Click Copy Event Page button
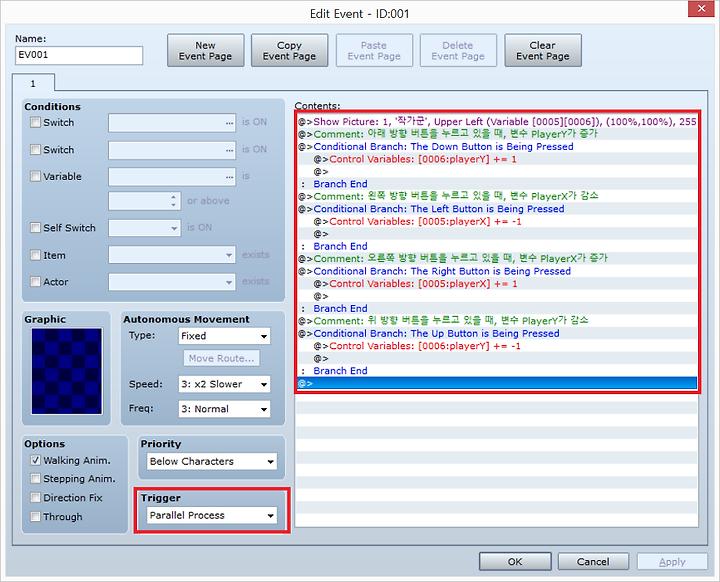Image resolution: width=720 pixels, height=582 pixels. [289, 51]
